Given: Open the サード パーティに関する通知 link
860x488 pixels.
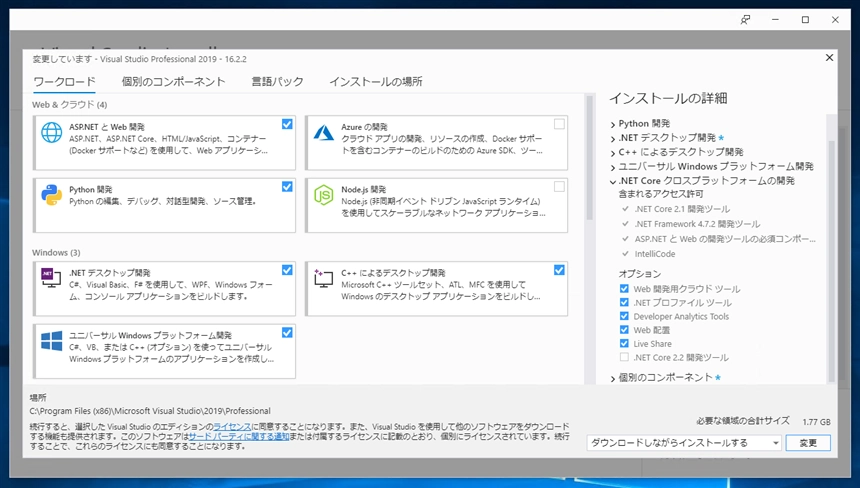Looking at the screenshot, I should tap(239, 436).
